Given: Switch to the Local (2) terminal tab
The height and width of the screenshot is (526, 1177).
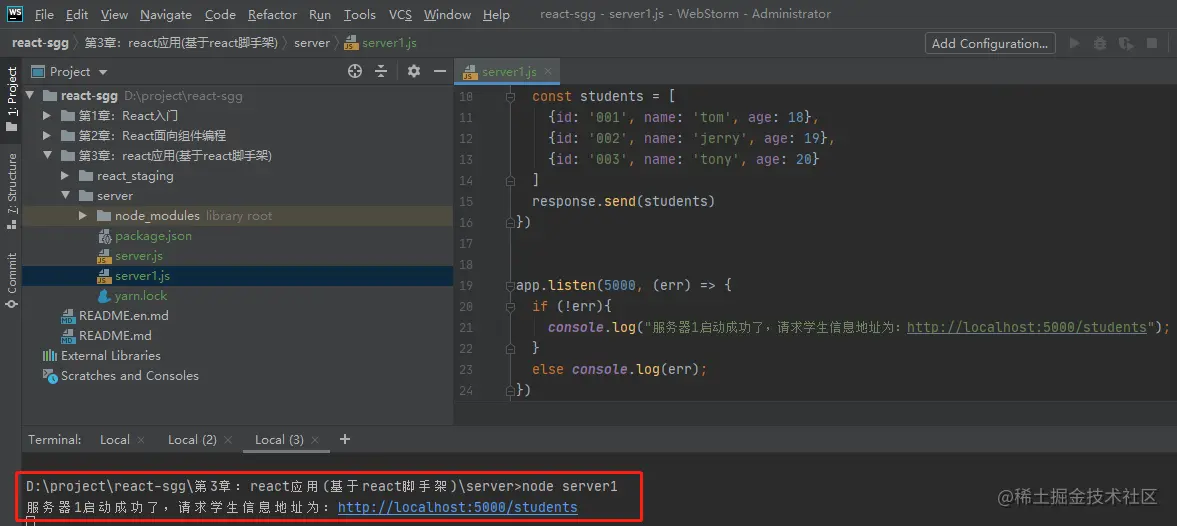Looking at the screenshot, I should pos(192,440).
